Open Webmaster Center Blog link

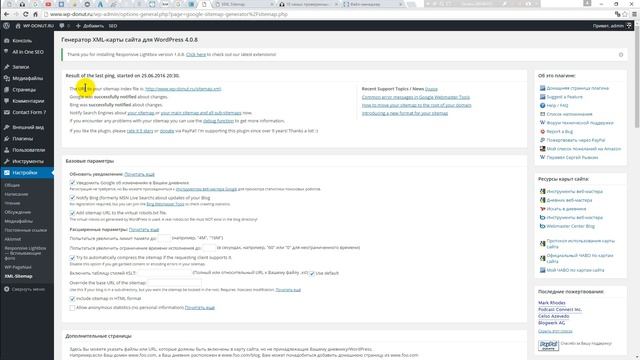pyautogui.click(x=571, y=226)
